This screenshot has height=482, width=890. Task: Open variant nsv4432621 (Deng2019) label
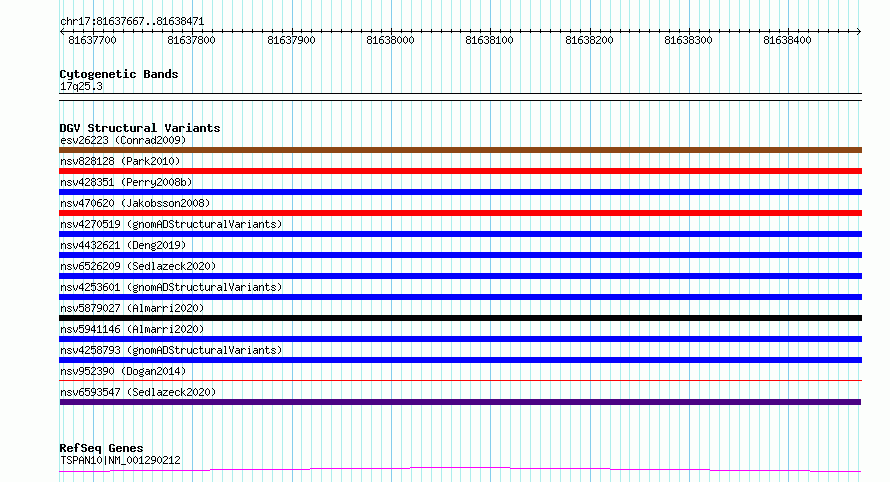[x=123, y=245]
